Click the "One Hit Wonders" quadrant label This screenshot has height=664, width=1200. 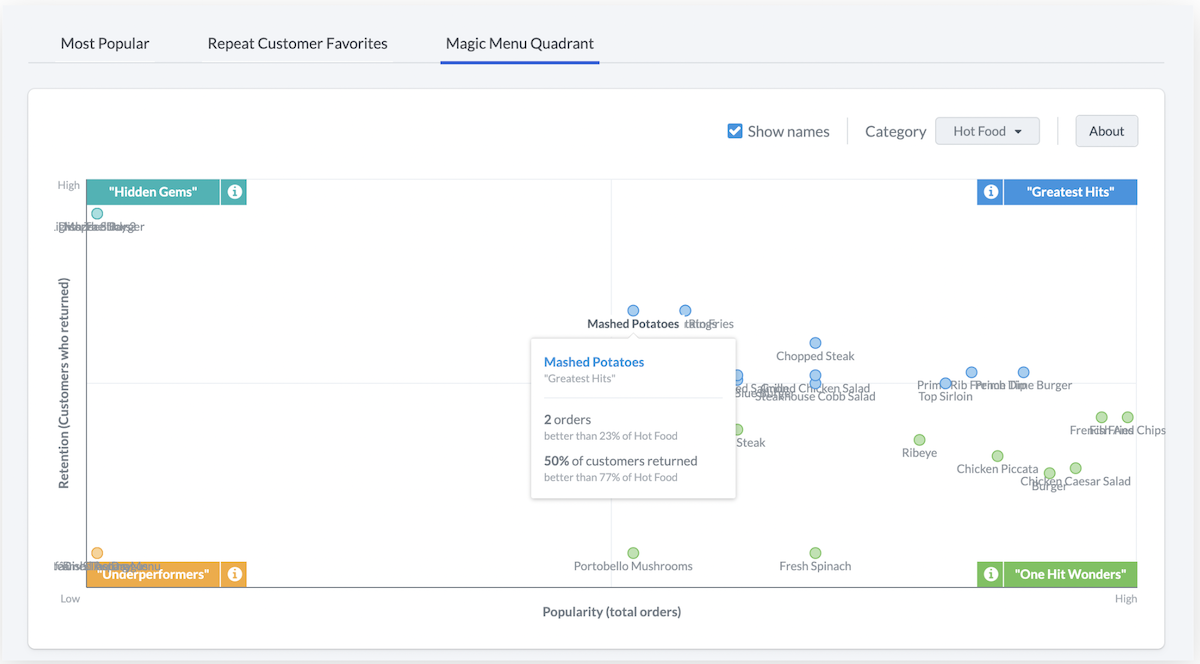(1070, 574)
